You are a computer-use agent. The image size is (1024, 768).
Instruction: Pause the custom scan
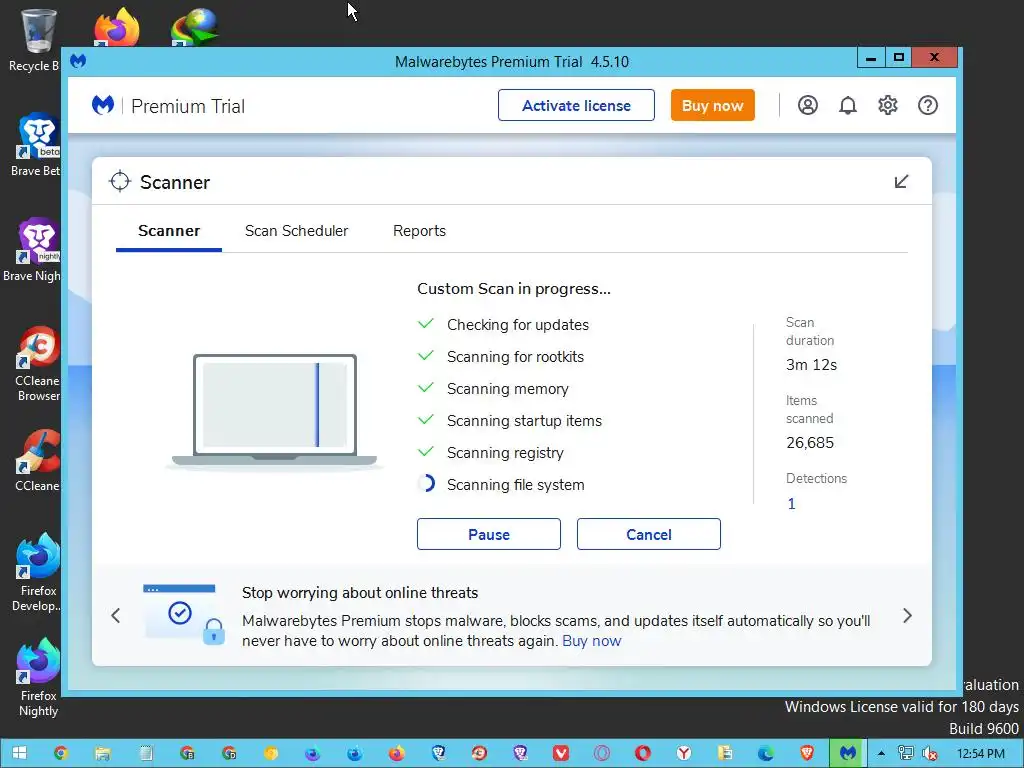[488, 534]
